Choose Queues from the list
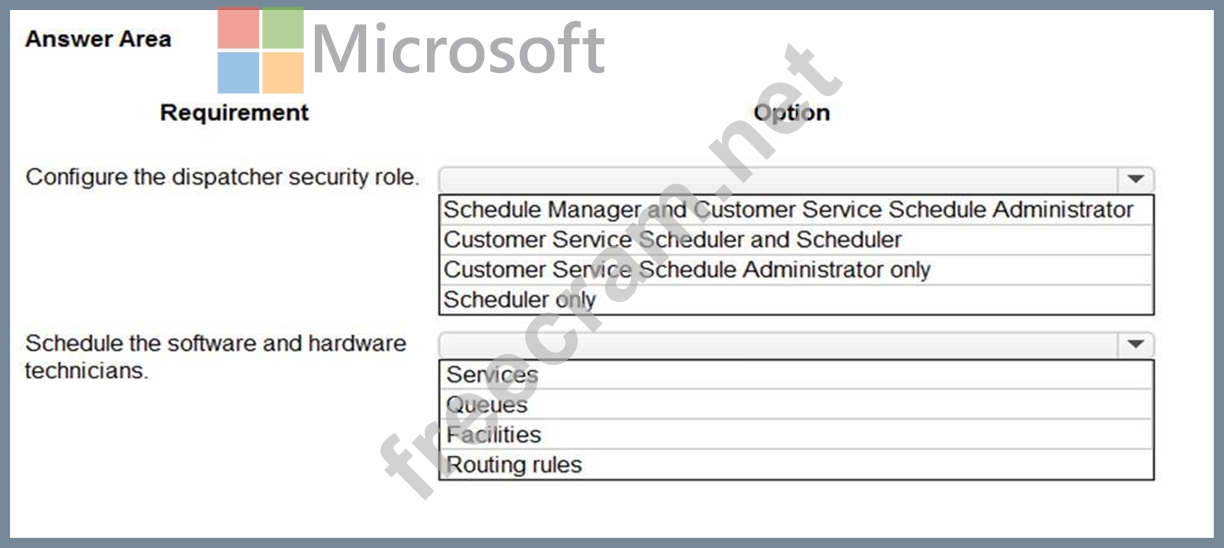This screenshot has width=1224, height=548. 796,405
